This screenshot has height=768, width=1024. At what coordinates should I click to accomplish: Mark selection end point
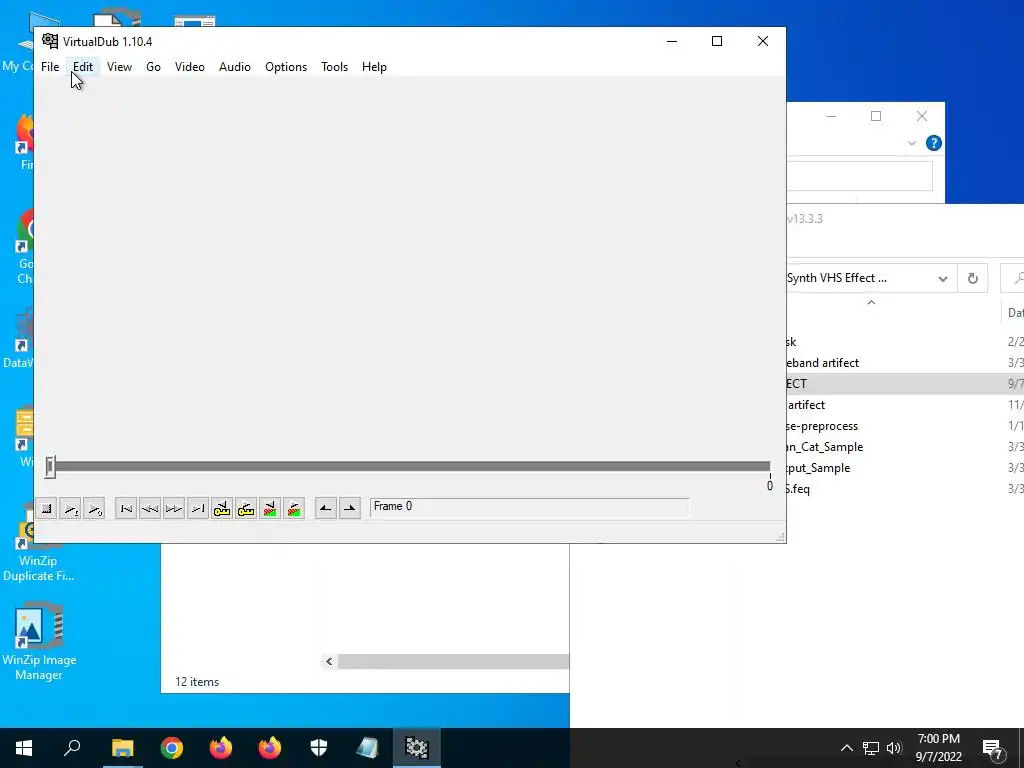coord(350,509)
